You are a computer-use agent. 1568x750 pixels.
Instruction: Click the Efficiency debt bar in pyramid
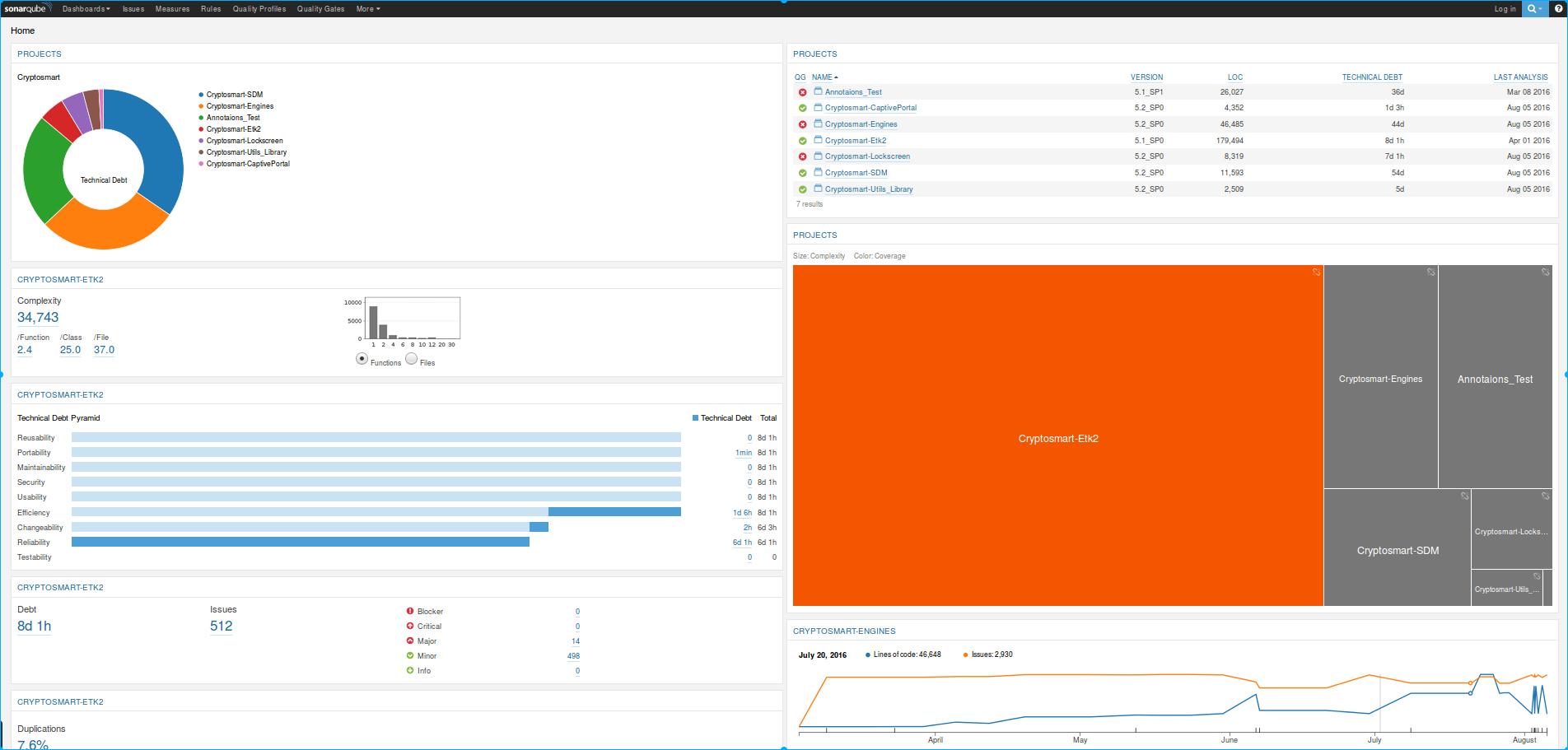point(614,512)
